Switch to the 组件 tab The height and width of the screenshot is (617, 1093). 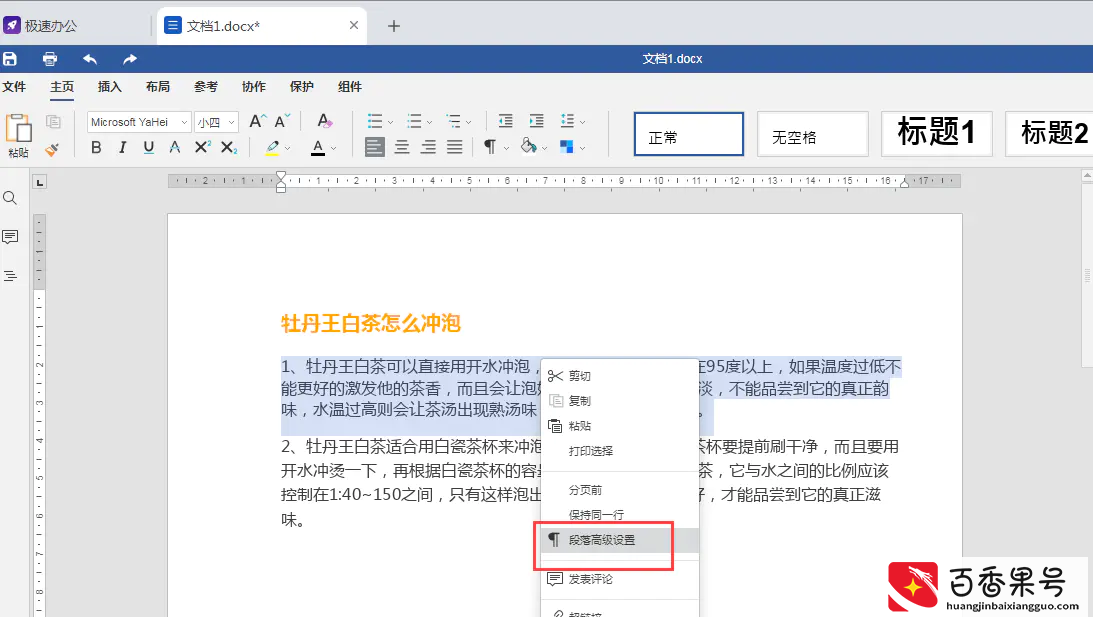pos(350,86)
